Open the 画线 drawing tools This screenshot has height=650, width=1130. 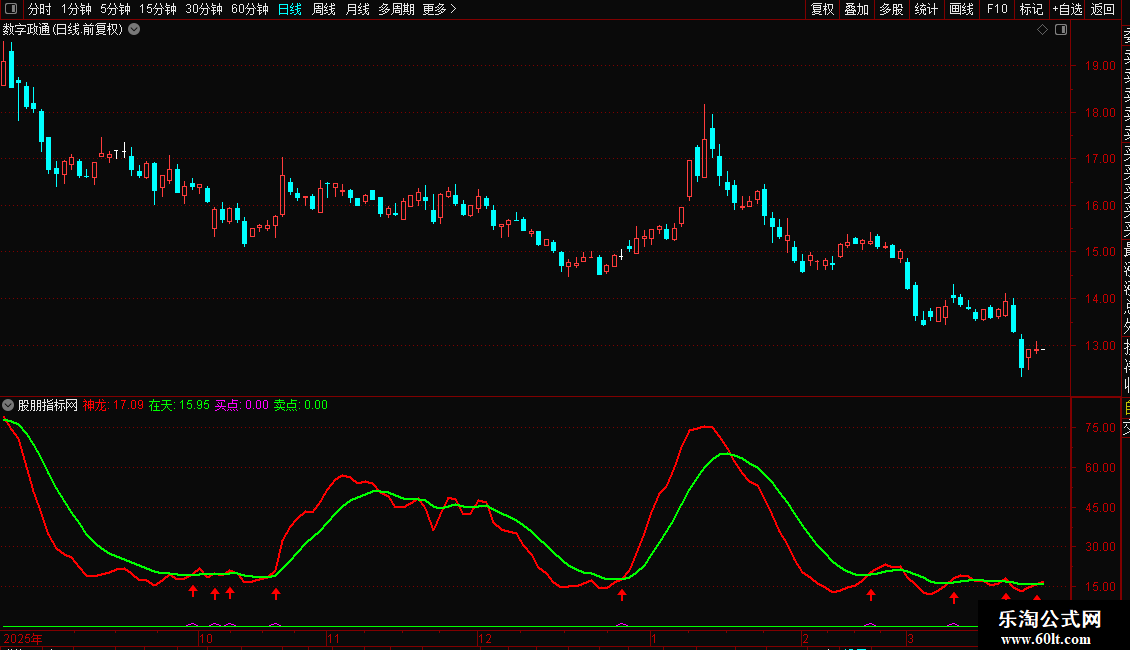pyautogui.click(x=961, y=9)
